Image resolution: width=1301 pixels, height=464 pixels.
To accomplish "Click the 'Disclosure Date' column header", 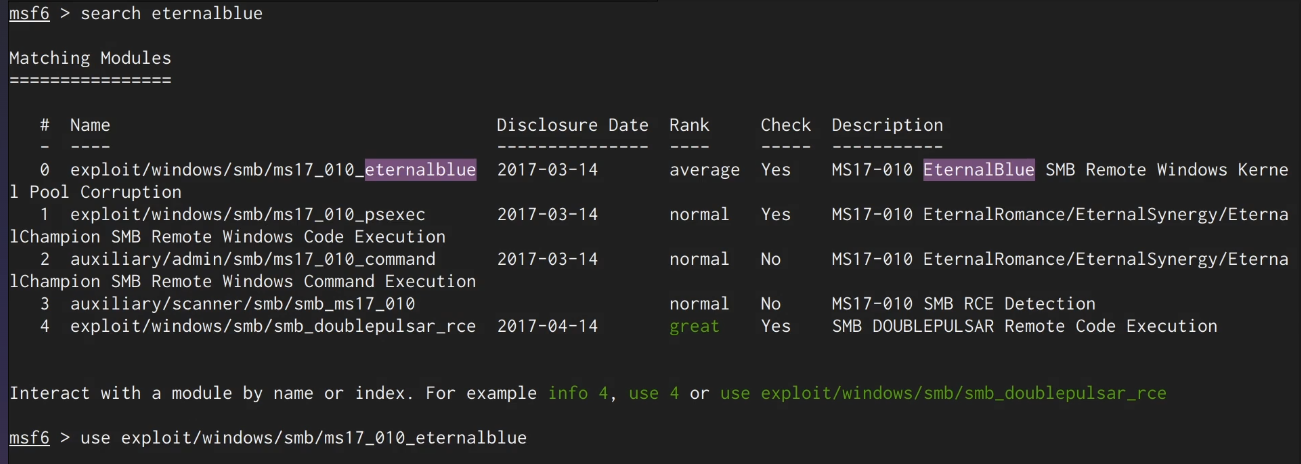I will tap(572, 125).
